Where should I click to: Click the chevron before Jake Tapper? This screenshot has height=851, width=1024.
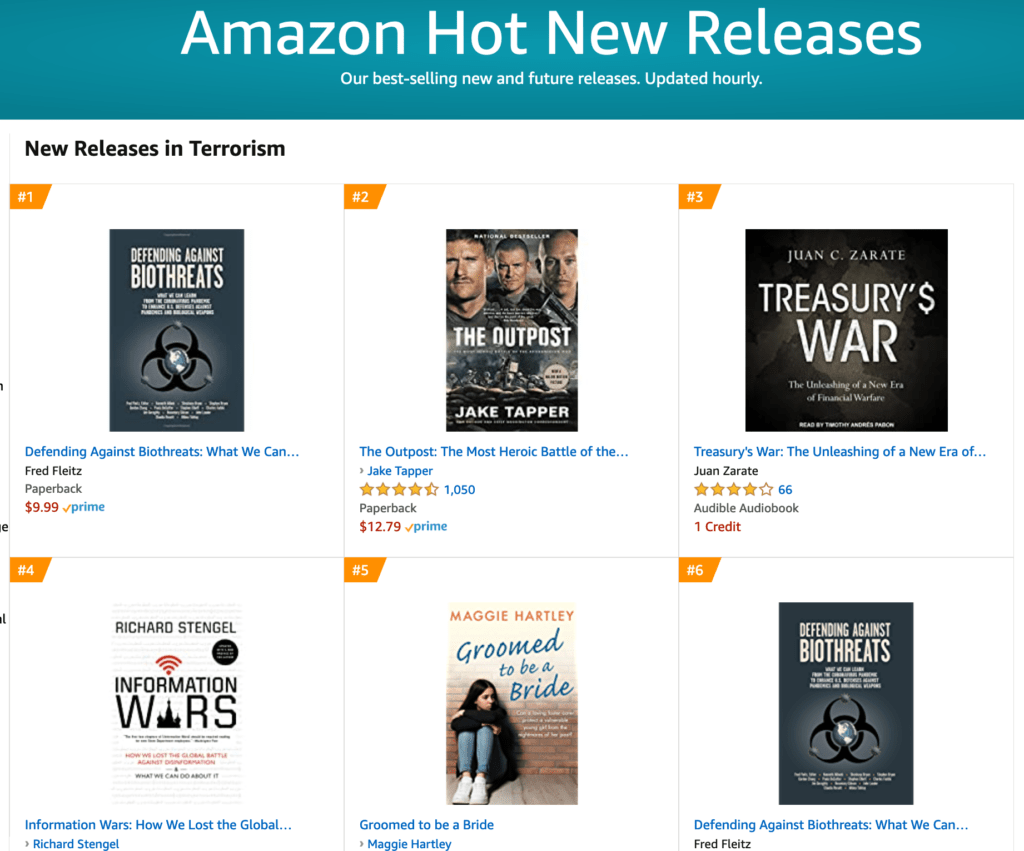tap(362, 471)
